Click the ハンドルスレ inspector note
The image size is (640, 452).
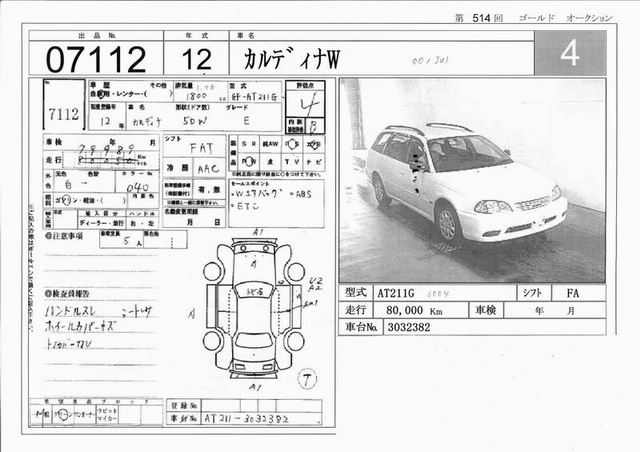70,311
